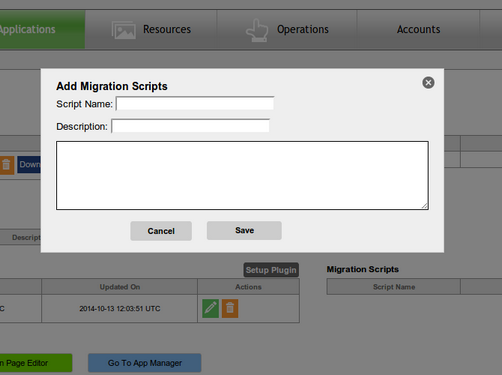Close the Add Migration Scripts dialog

(x=428, y=82)
